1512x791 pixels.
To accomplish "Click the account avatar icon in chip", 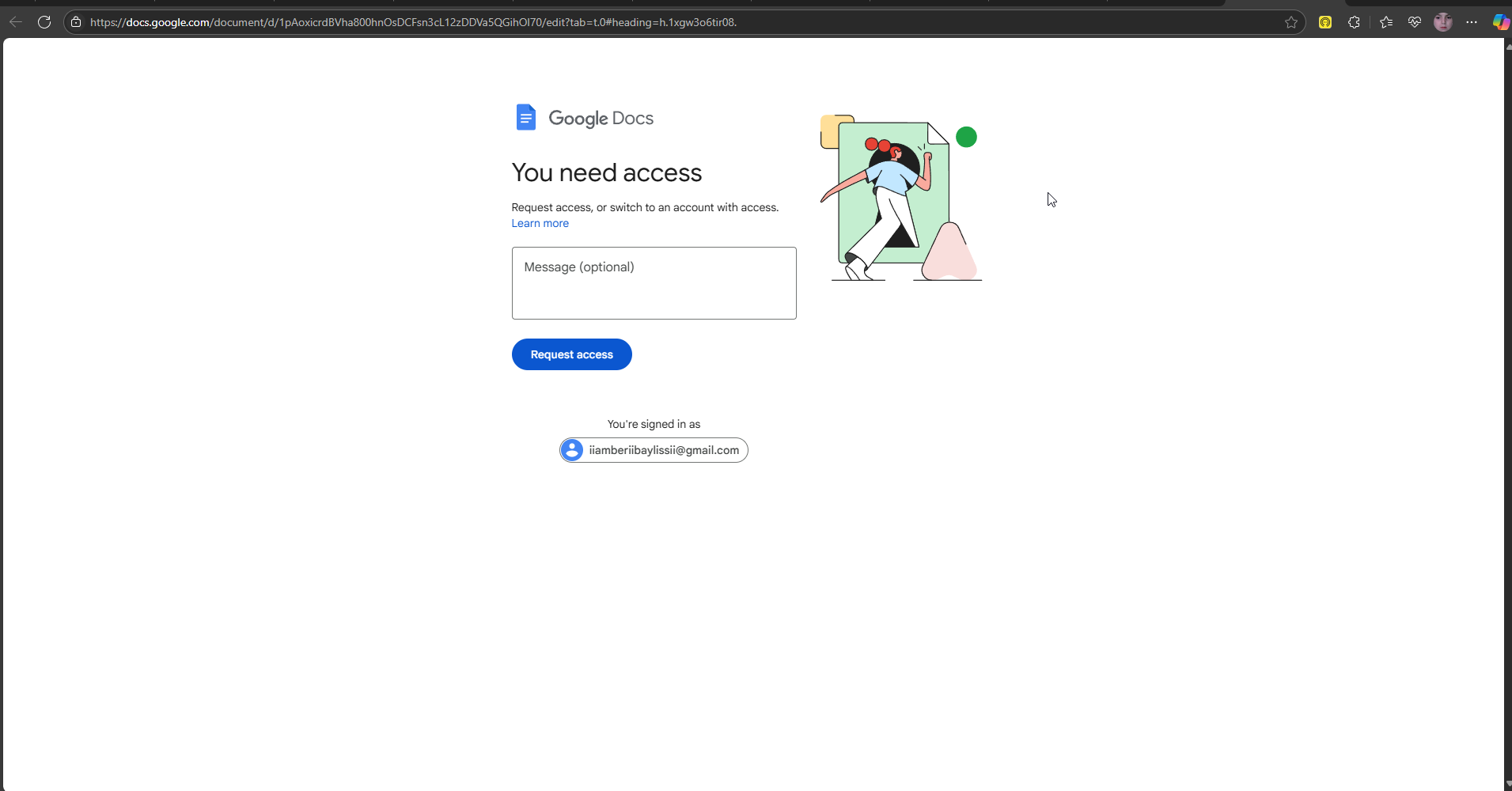I will 572,450.
